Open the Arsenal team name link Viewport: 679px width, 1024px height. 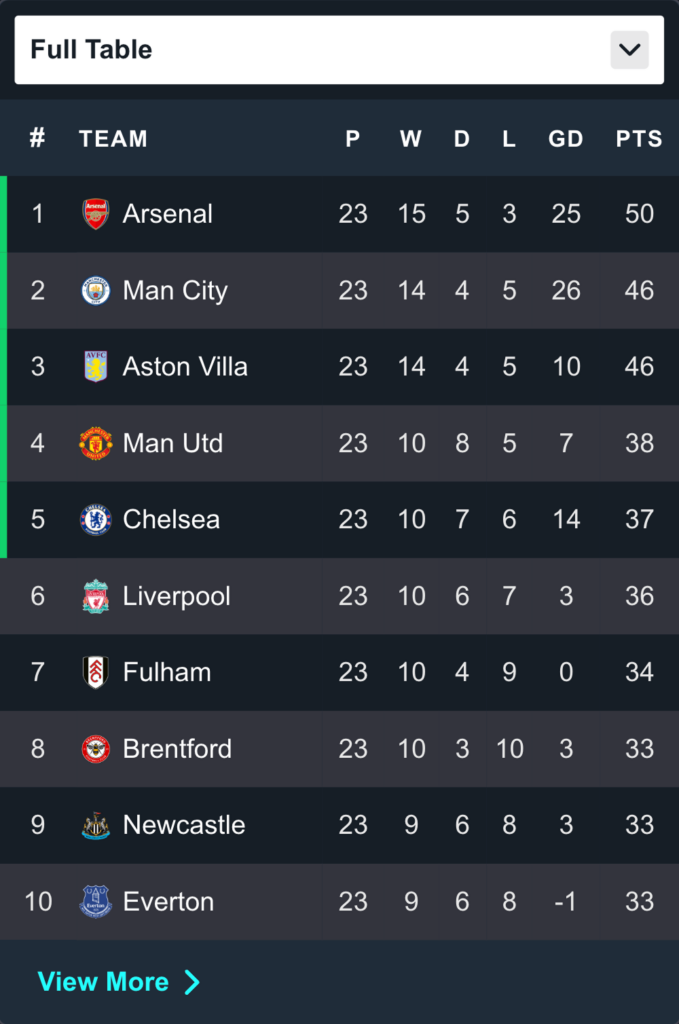pos(167,214)
